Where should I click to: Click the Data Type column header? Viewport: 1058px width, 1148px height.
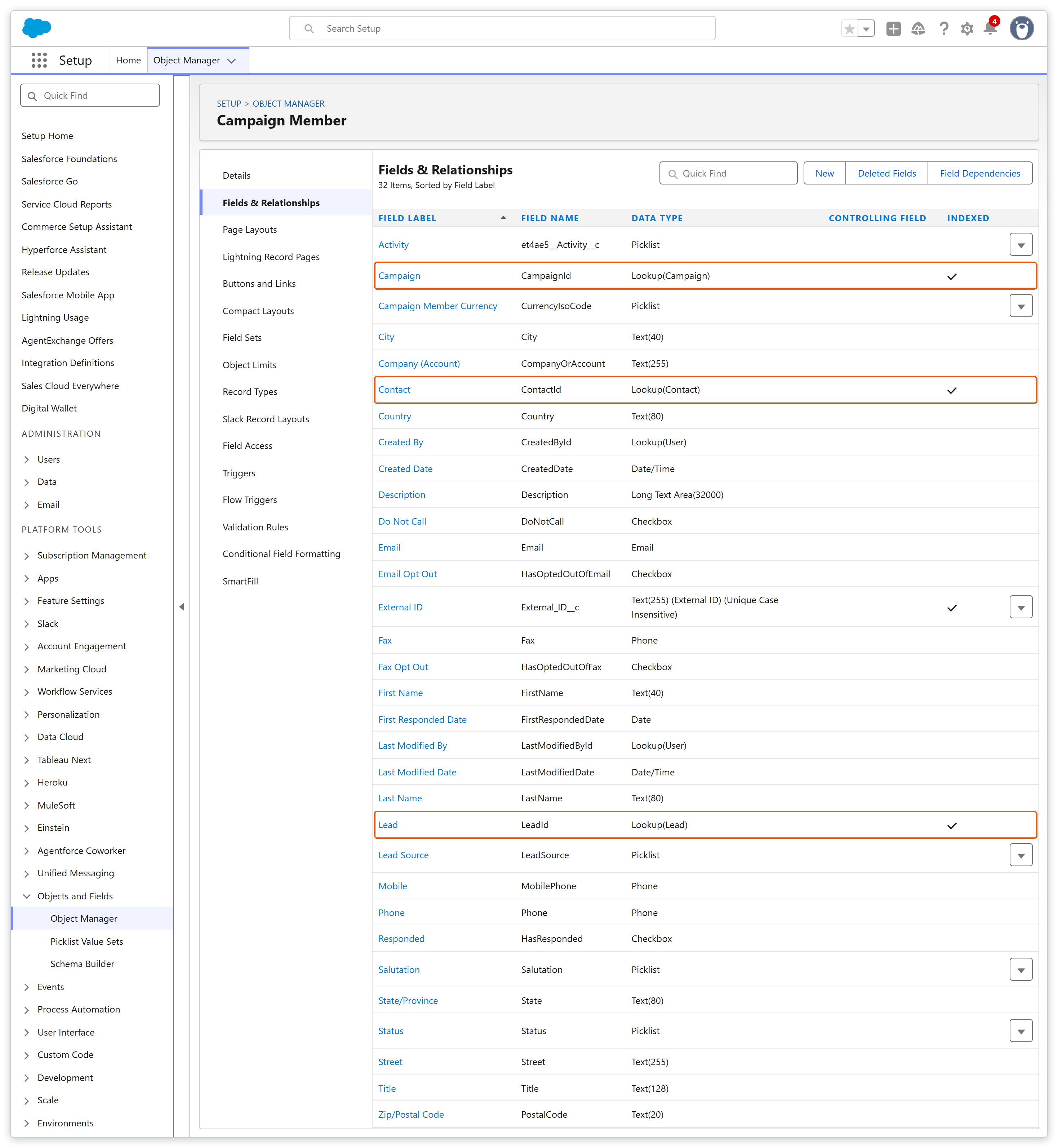pos(657,218)
